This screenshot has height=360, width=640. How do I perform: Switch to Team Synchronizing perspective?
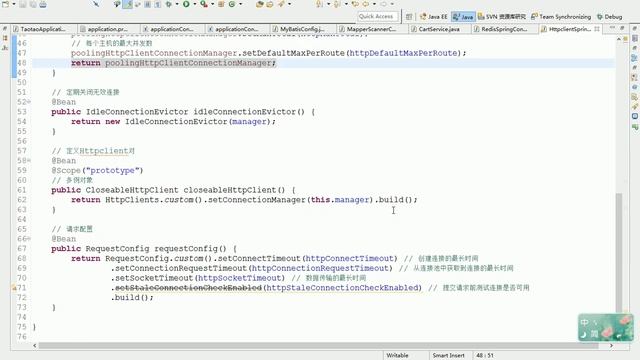click(561, 17)
